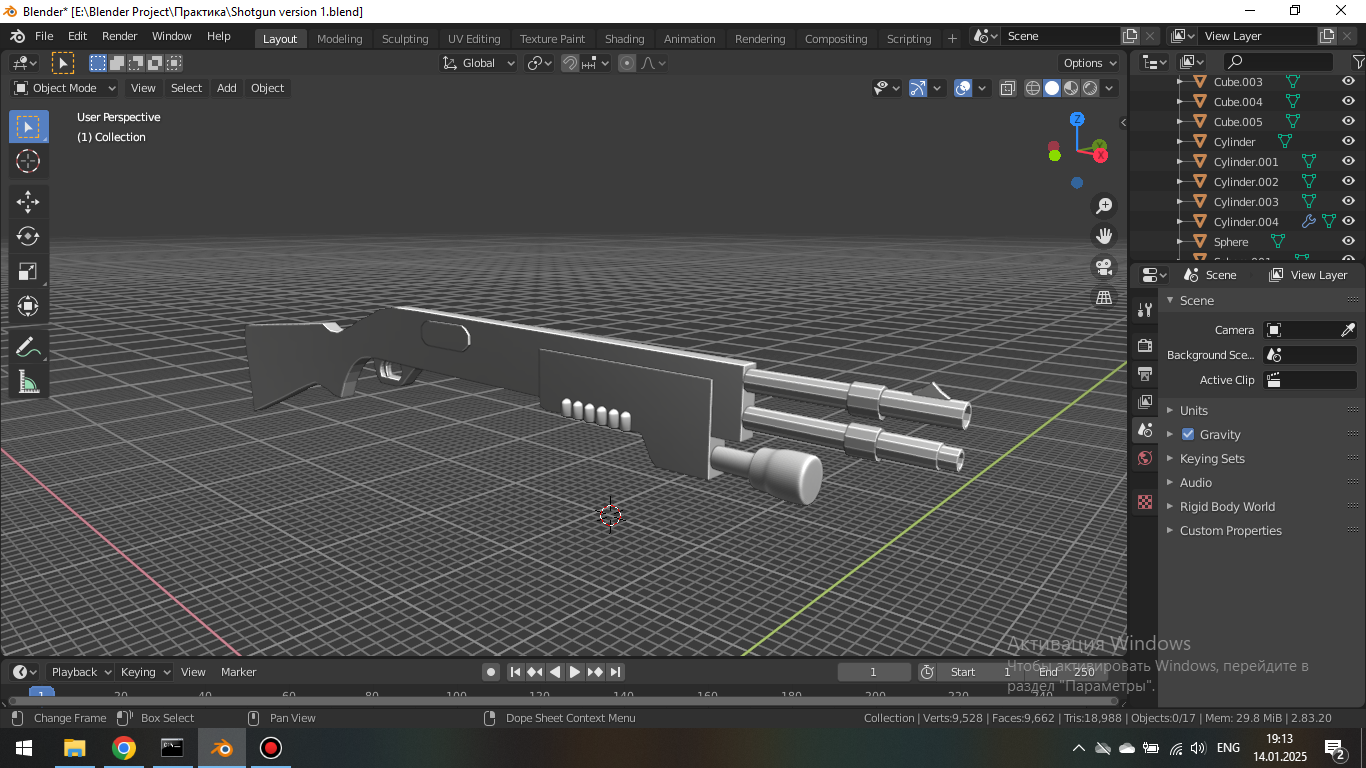The image size is (1366, 768).
Task: Pick the Measure tool
Action: [28, 381]
